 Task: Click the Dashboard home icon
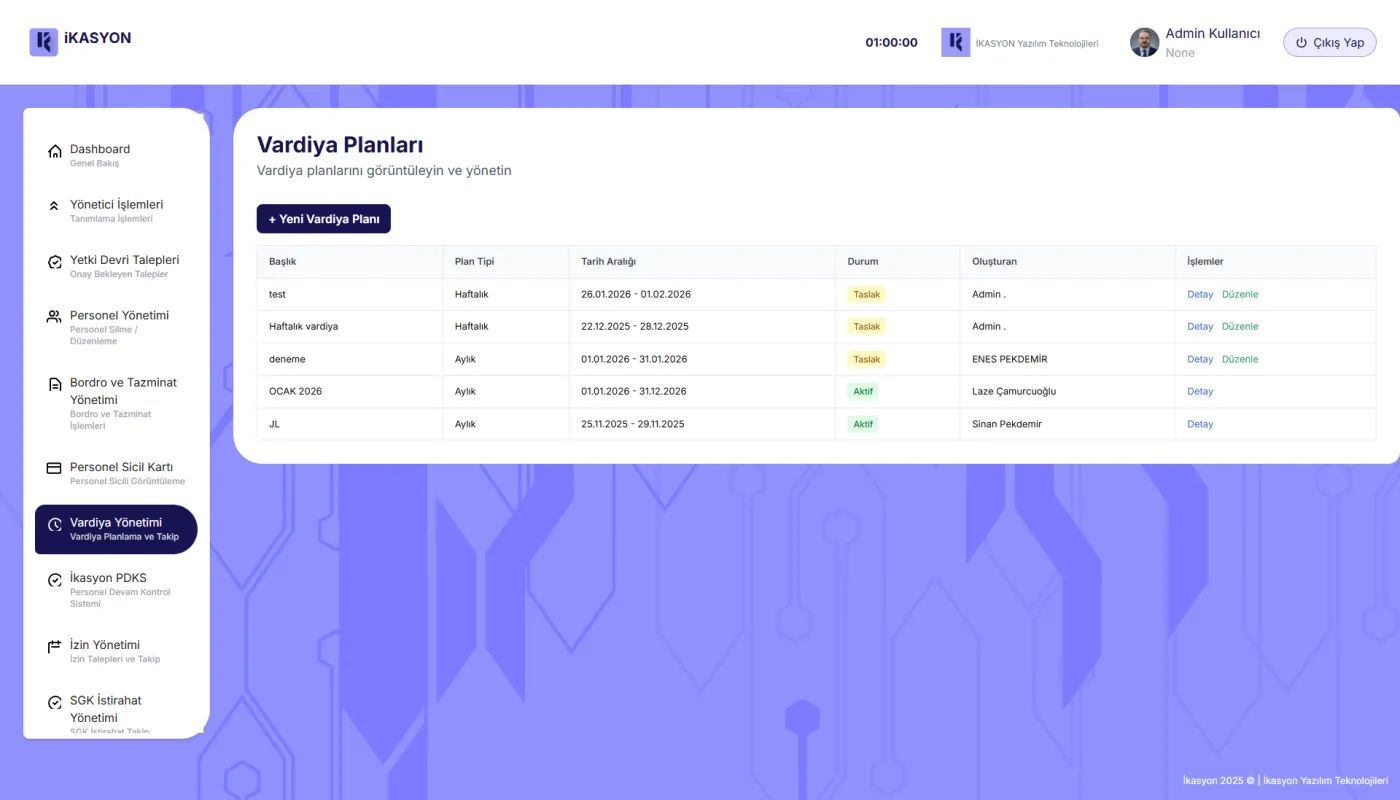55,151
